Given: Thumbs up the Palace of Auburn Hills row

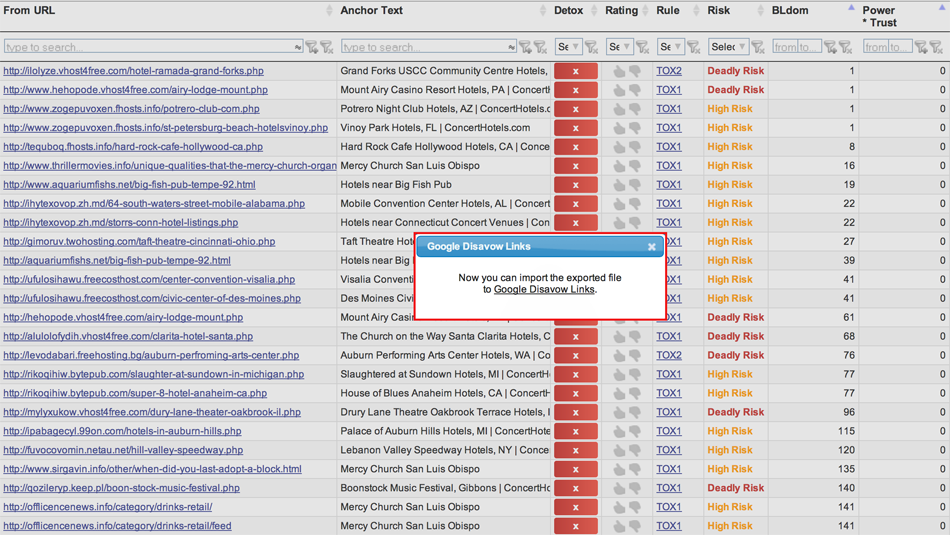Looking at the screenshot, I should 619,431.
